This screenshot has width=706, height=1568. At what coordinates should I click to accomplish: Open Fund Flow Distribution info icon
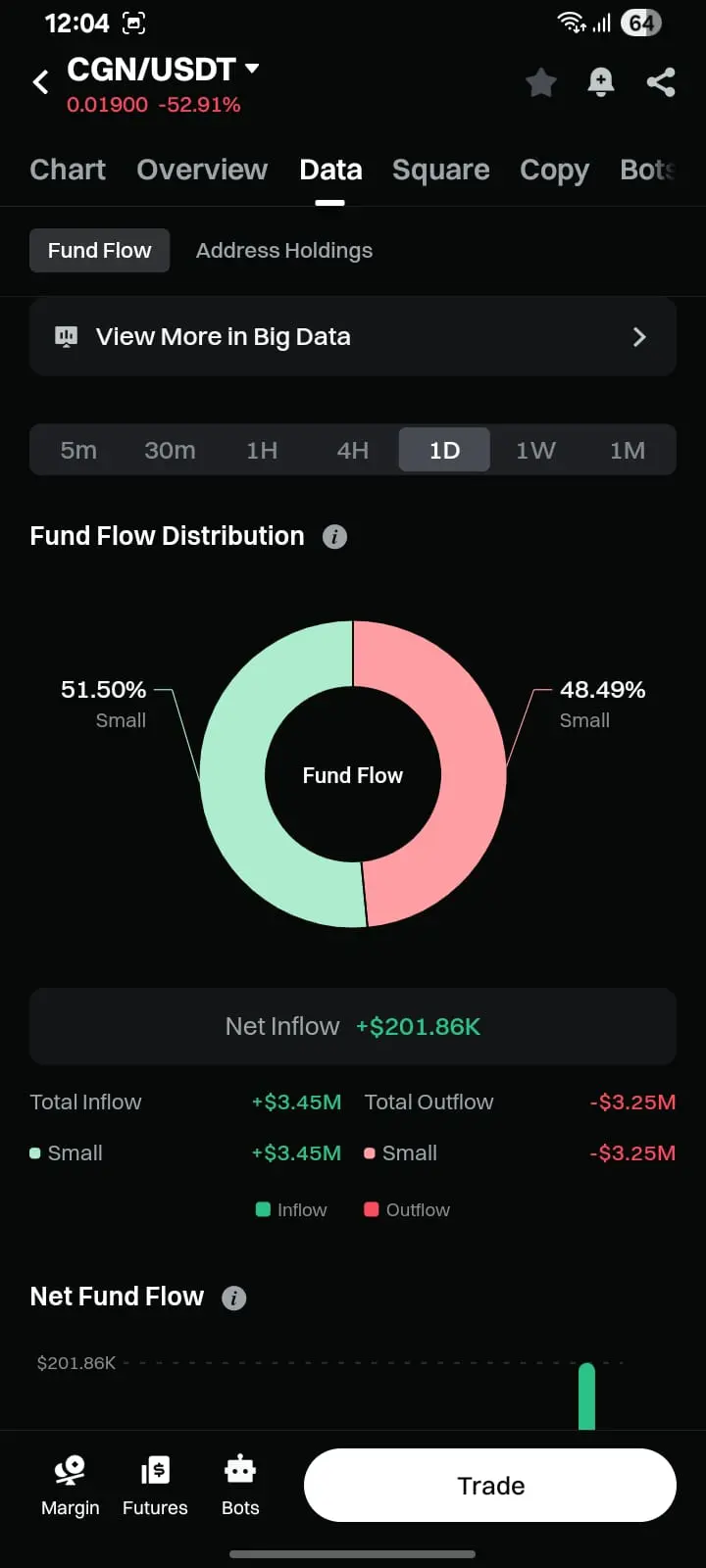[x=334, y=537]
